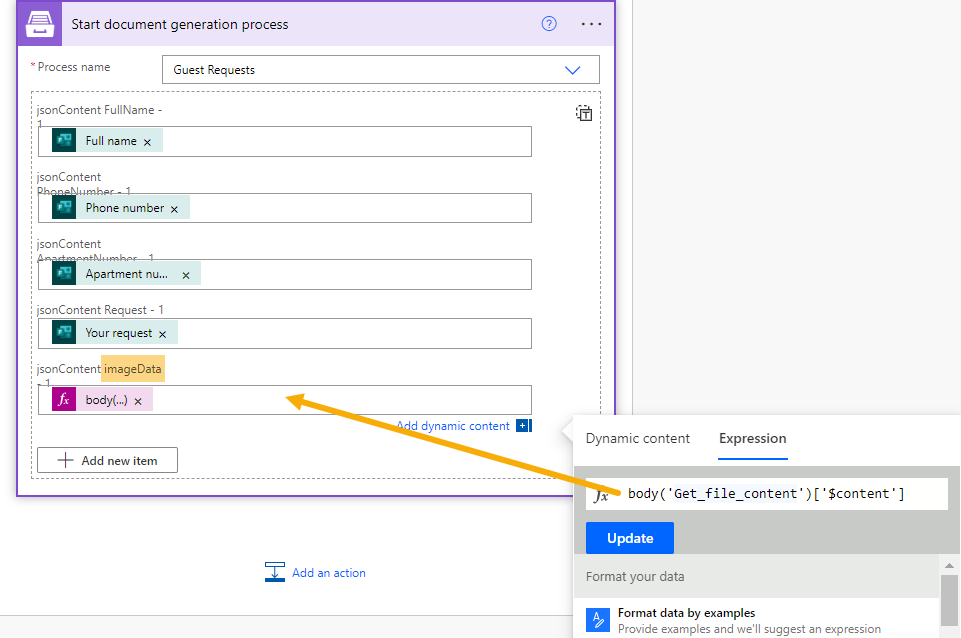
Task: Click the Add an action link
Action: tap(329, 572)
